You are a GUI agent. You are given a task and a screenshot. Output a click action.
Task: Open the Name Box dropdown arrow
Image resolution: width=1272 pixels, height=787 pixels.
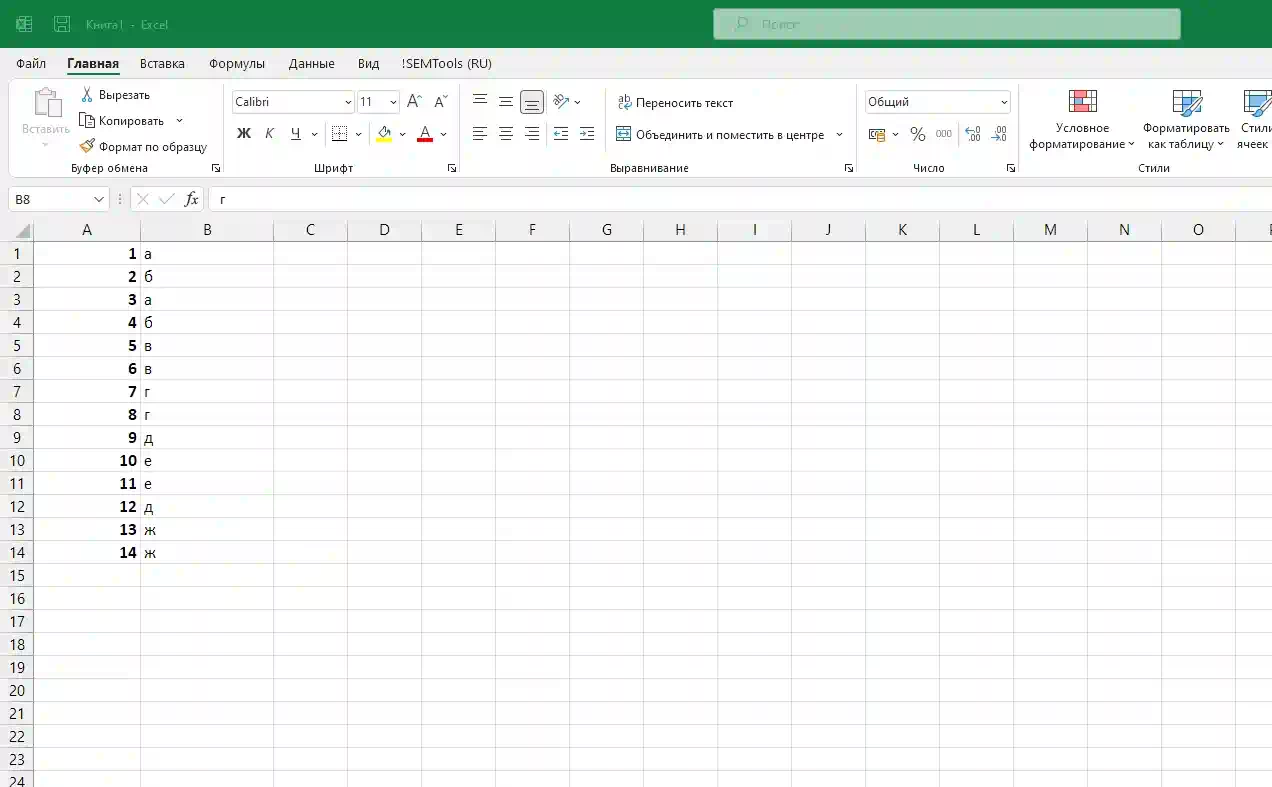[x=98, y=199]
